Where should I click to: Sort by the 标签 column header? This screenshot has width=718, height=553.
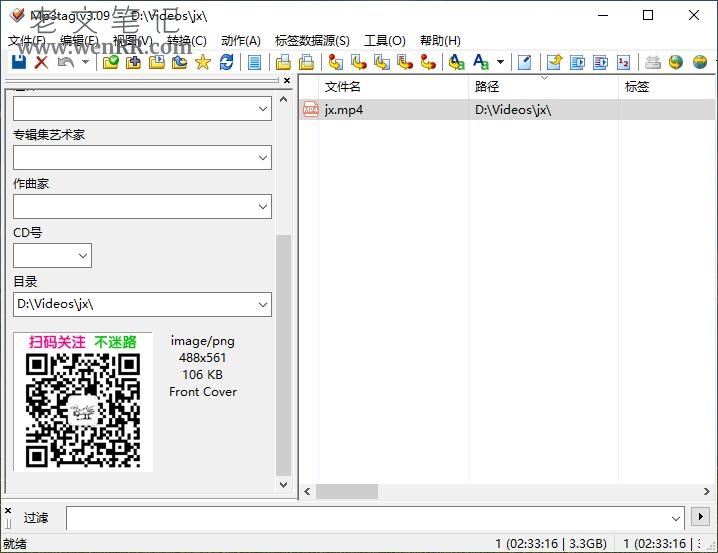click(667, 87)
